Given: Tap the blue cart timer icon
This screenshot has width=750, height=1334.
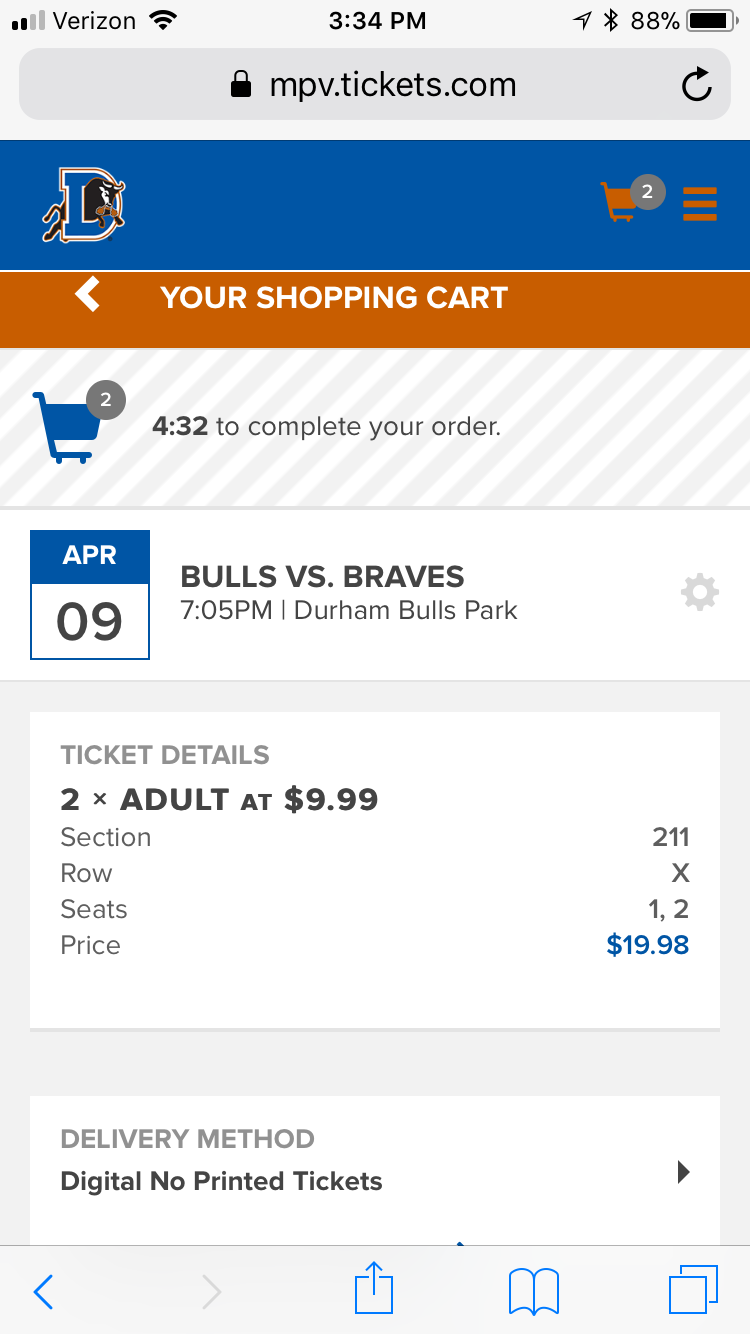Looking at the screenshot, I should pos(68,427).
